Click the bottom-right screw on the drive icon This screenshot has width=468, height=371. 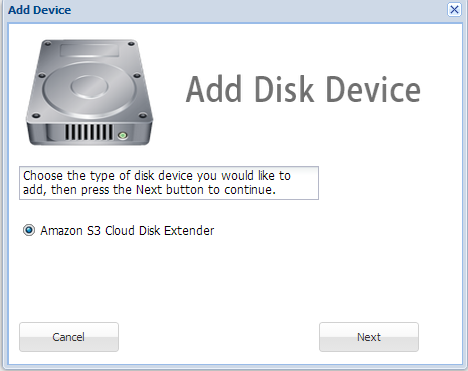click(x=143, y=116)
